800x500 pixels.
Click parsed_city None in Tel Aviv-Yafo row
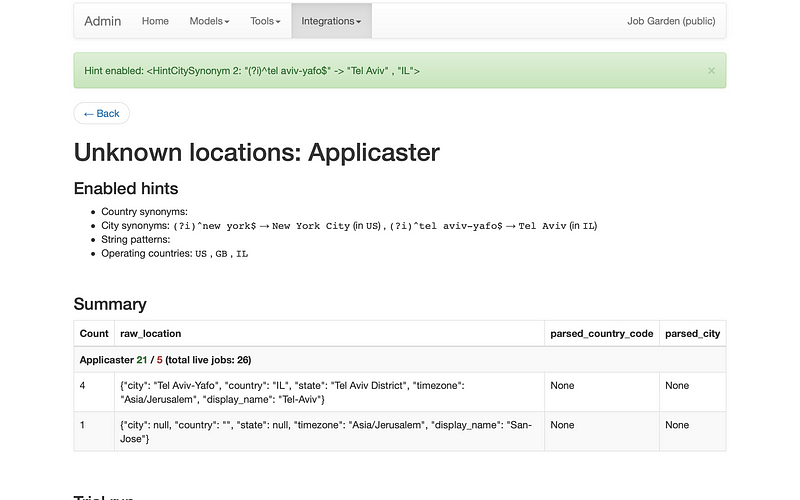click(x=692, y=392)
